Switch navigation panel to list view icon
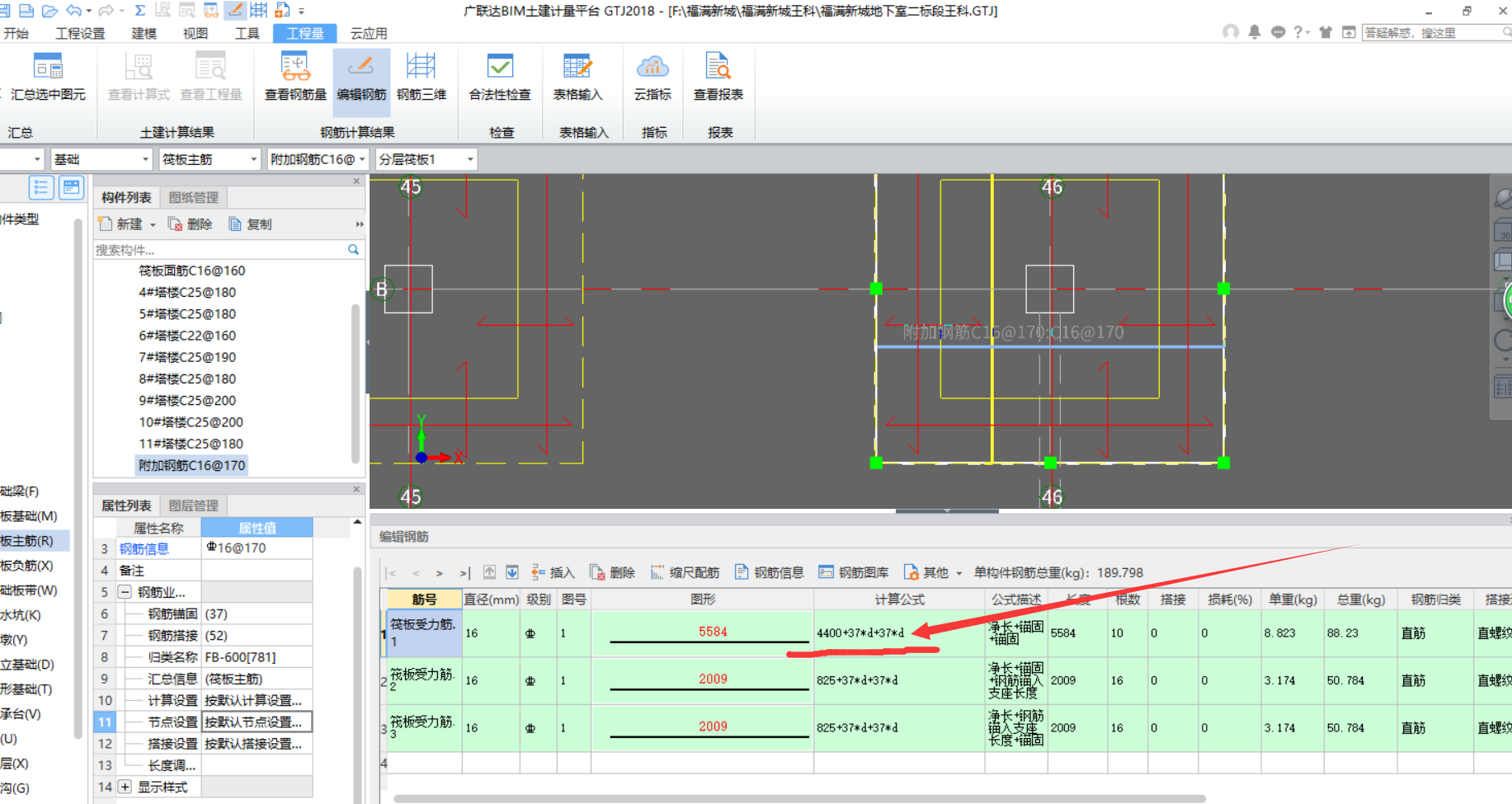The width and height of the screenshot is (1512, 804). (x=41, y=187)
